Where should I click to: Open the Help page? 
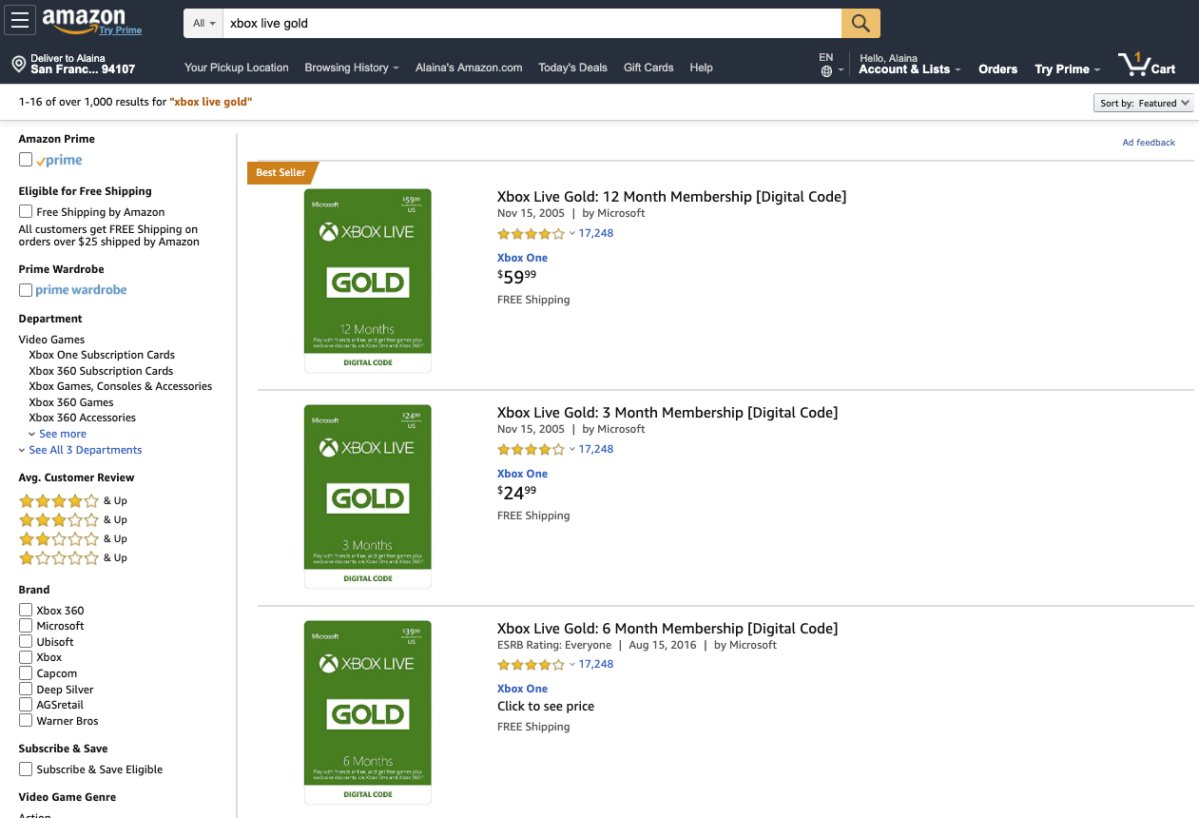coord(701,67)
